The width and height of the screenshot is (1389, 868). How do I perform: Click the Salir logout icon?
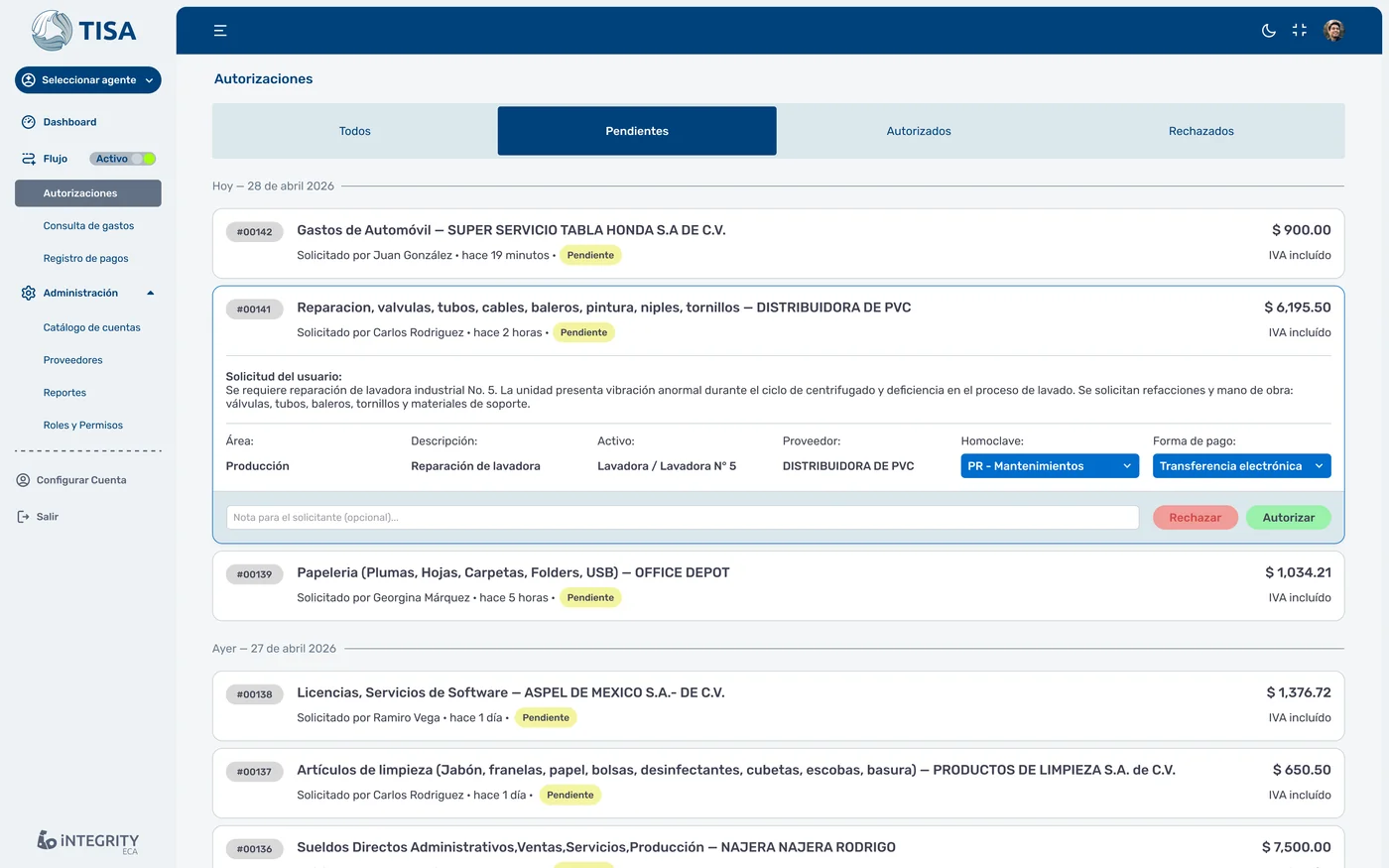pyautogui.click(x=24, y=517)
